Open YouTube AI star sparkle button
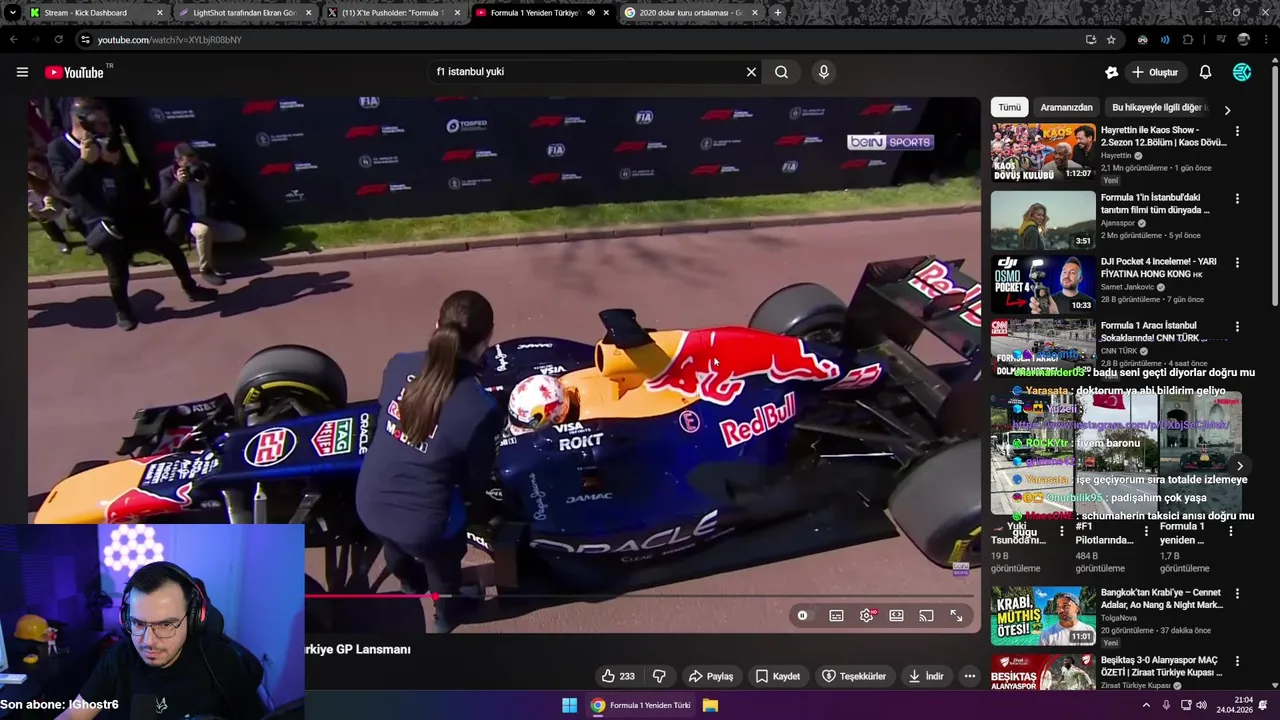 click(x=1111, y=72)
